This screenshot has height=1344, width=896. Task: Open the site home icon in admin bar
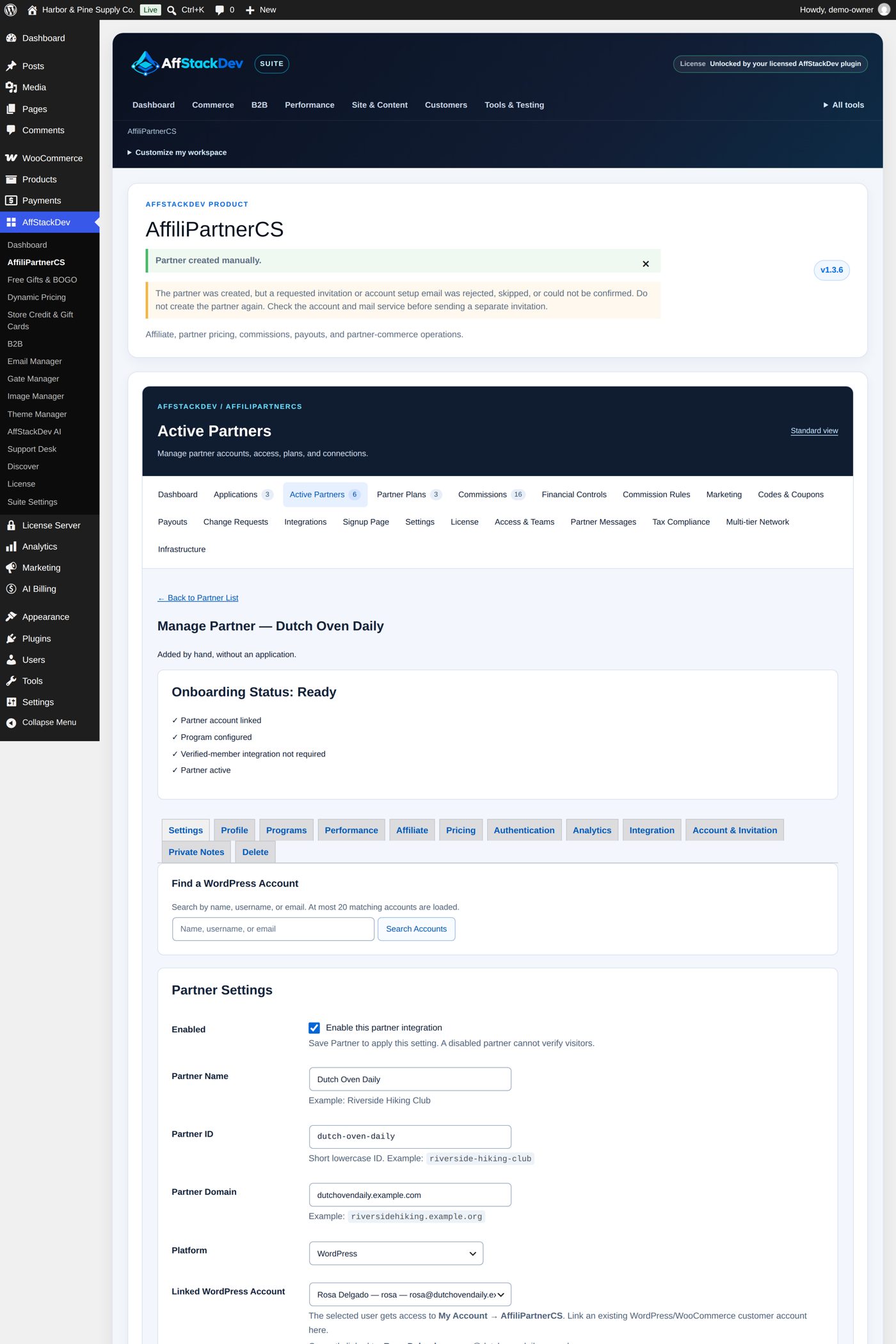tap(32, 10)
